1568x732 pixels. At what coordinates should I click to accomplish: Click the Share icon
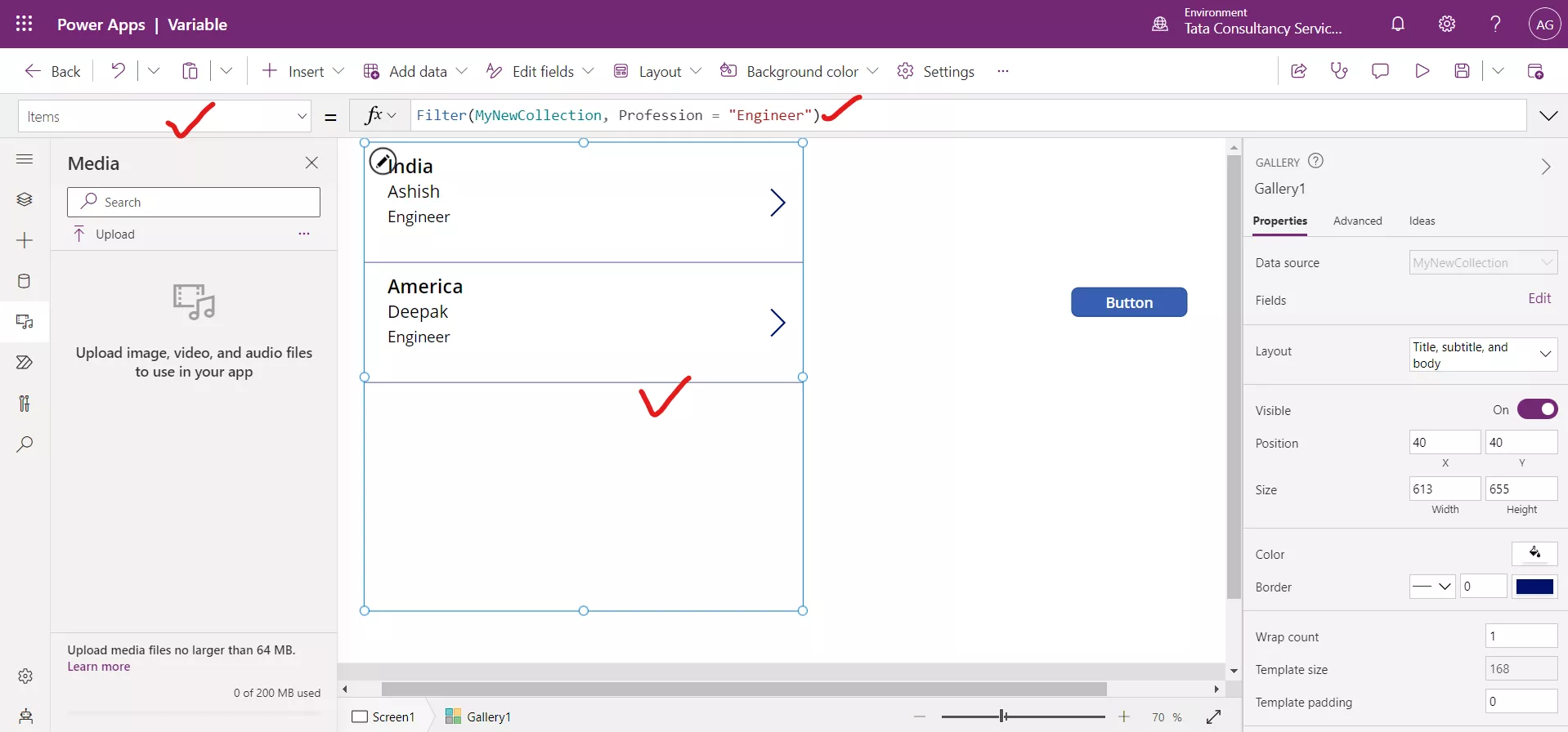(1298, 71)
